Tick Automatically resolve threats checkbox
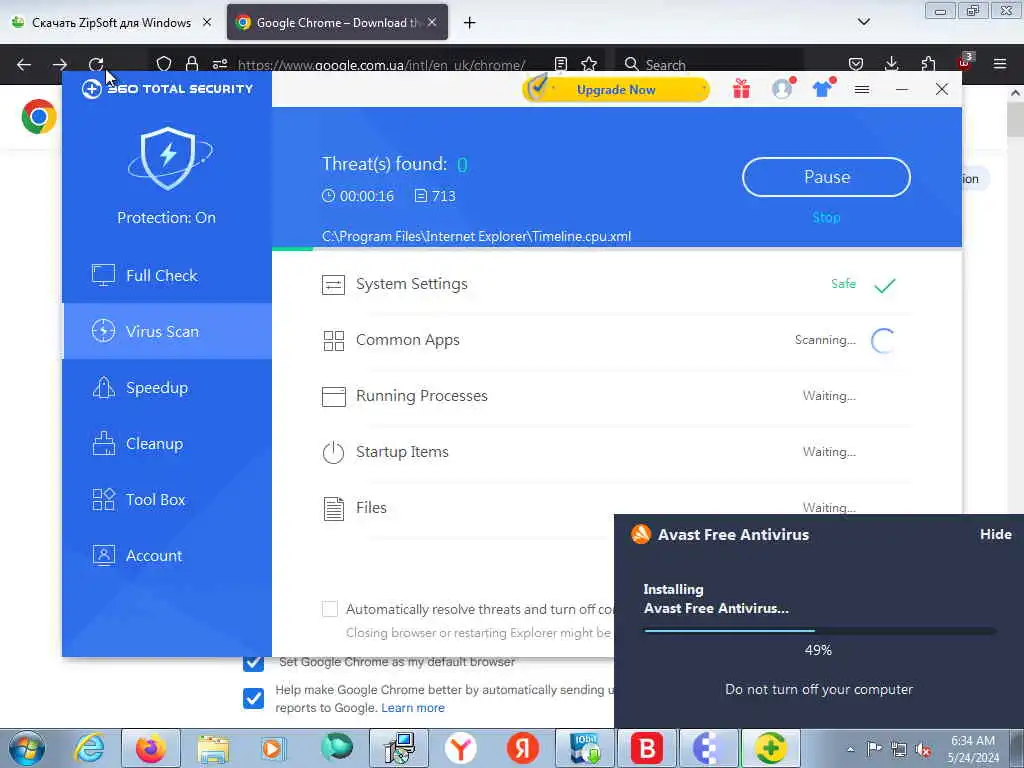 330,609
